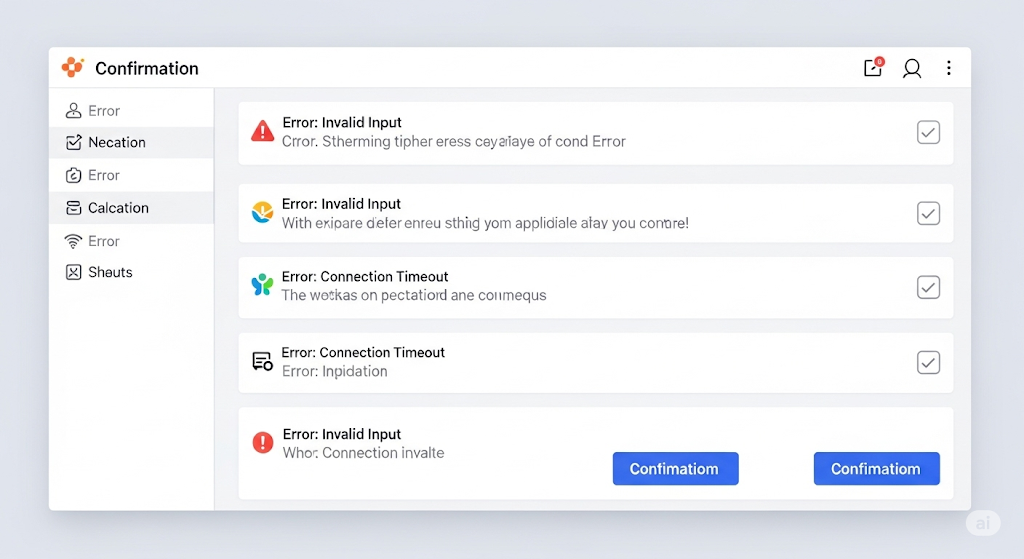Click the yellow-blue circular icon in second row
Image resolution: width=1024 pixels, height=559 pixels.
tap(263, 212)
